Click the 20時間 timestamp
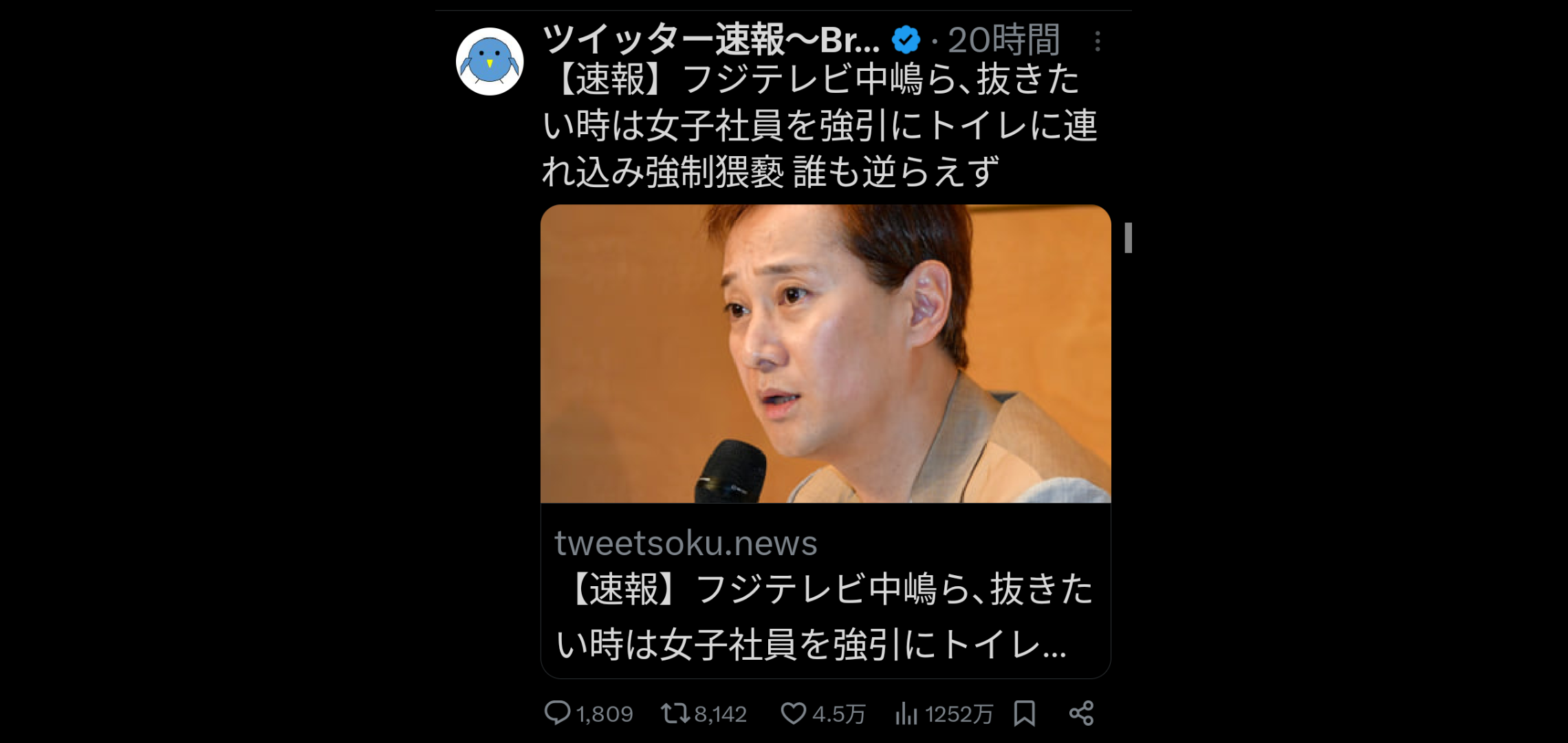Image resolution: width=1568 pixels, height=743 pixels. [x=1004, y=40]
